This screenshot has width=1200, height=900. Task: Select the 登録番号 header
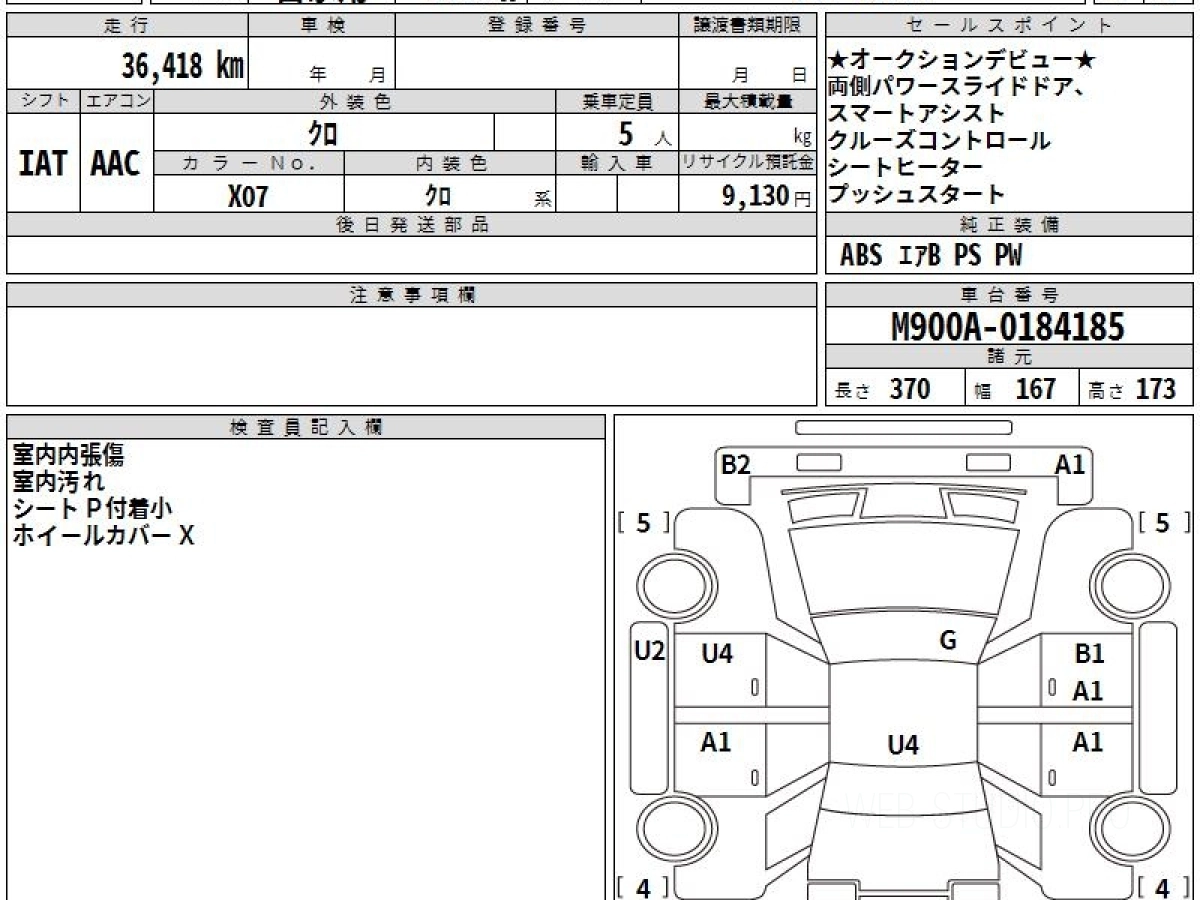click(537, 26)
